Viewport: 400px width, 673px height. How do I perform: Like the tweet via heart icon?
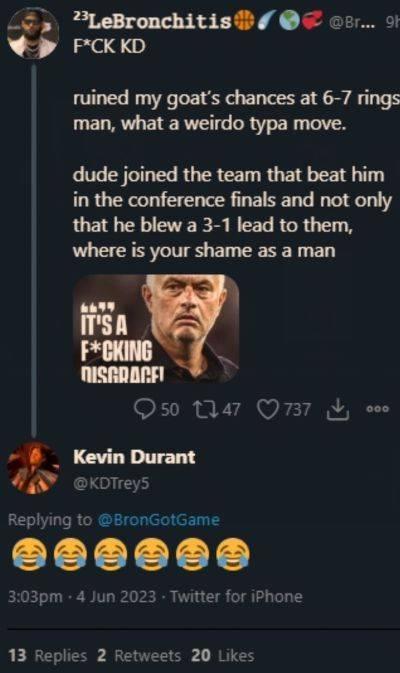(x=268, y=409)
